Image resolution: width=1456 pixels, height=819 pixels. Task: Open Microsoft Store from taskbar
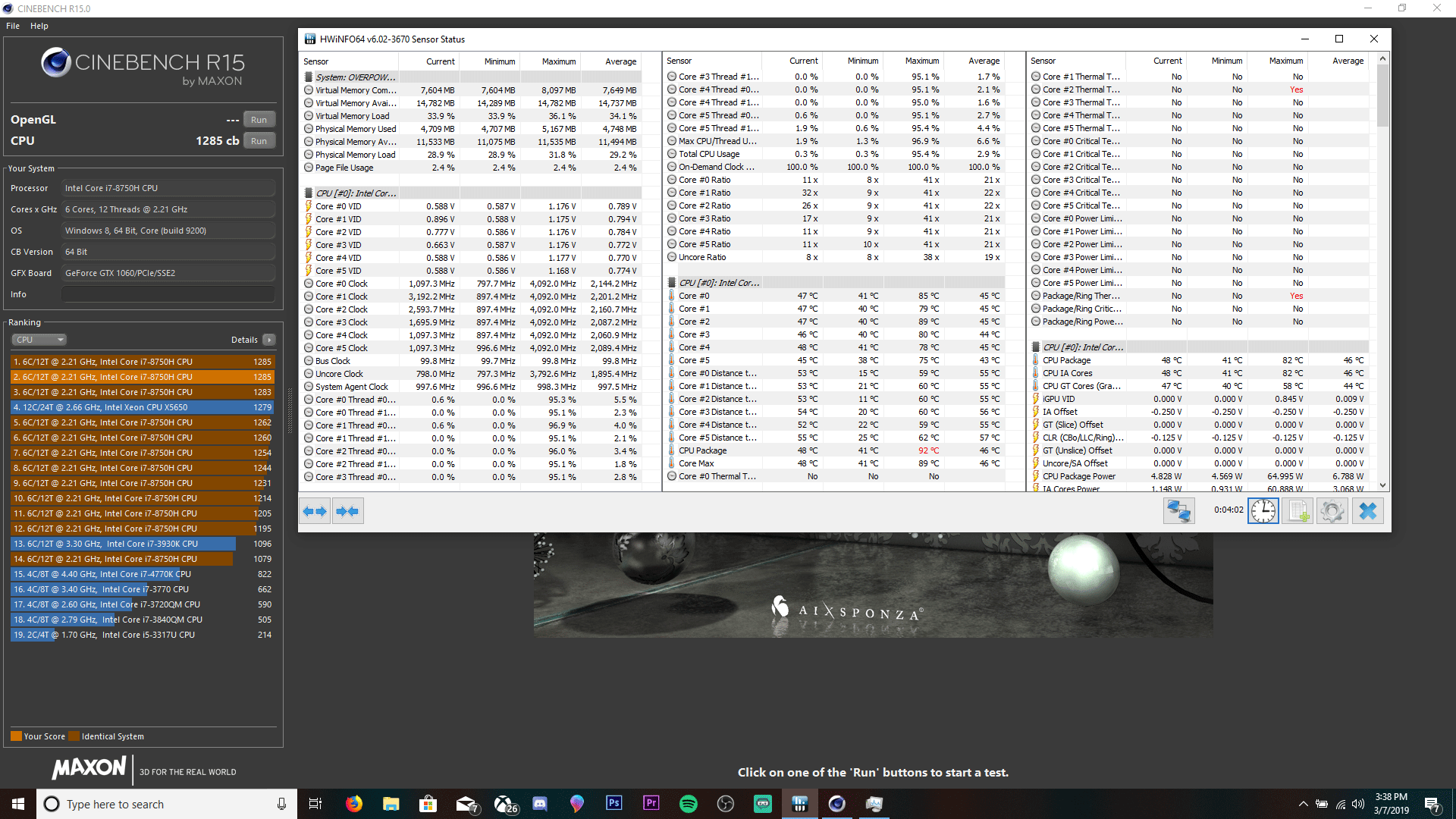[428, 804]
